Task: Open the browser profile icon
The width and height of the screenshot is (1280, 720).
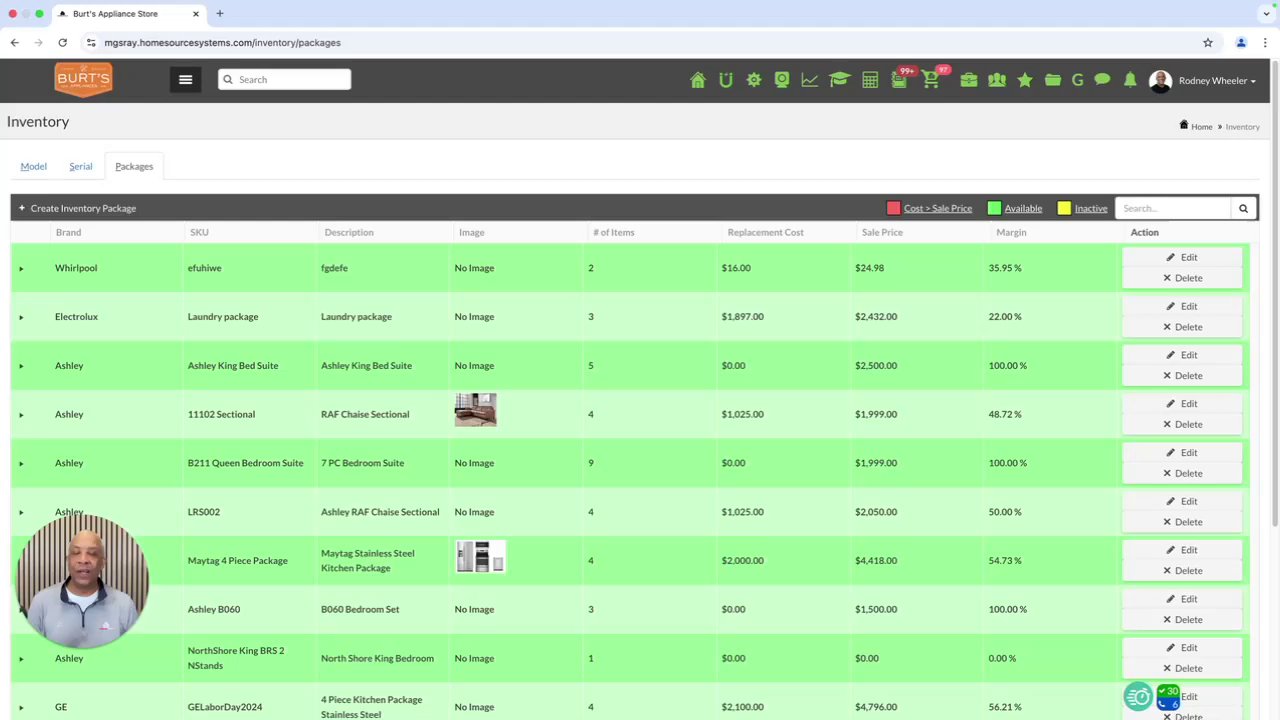Action: tap(1241, 43)
